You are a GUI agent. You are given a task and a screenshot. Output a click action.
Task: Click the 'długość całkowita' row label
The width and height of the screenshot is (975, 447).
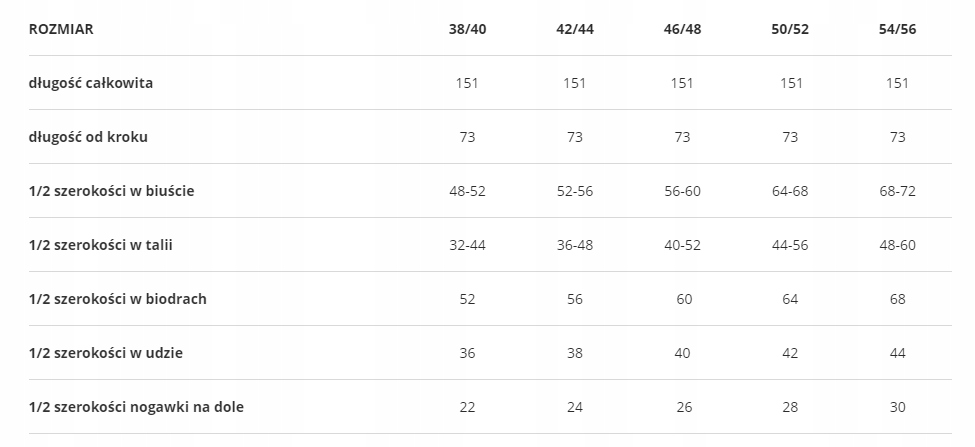click(x=91, y=83)
